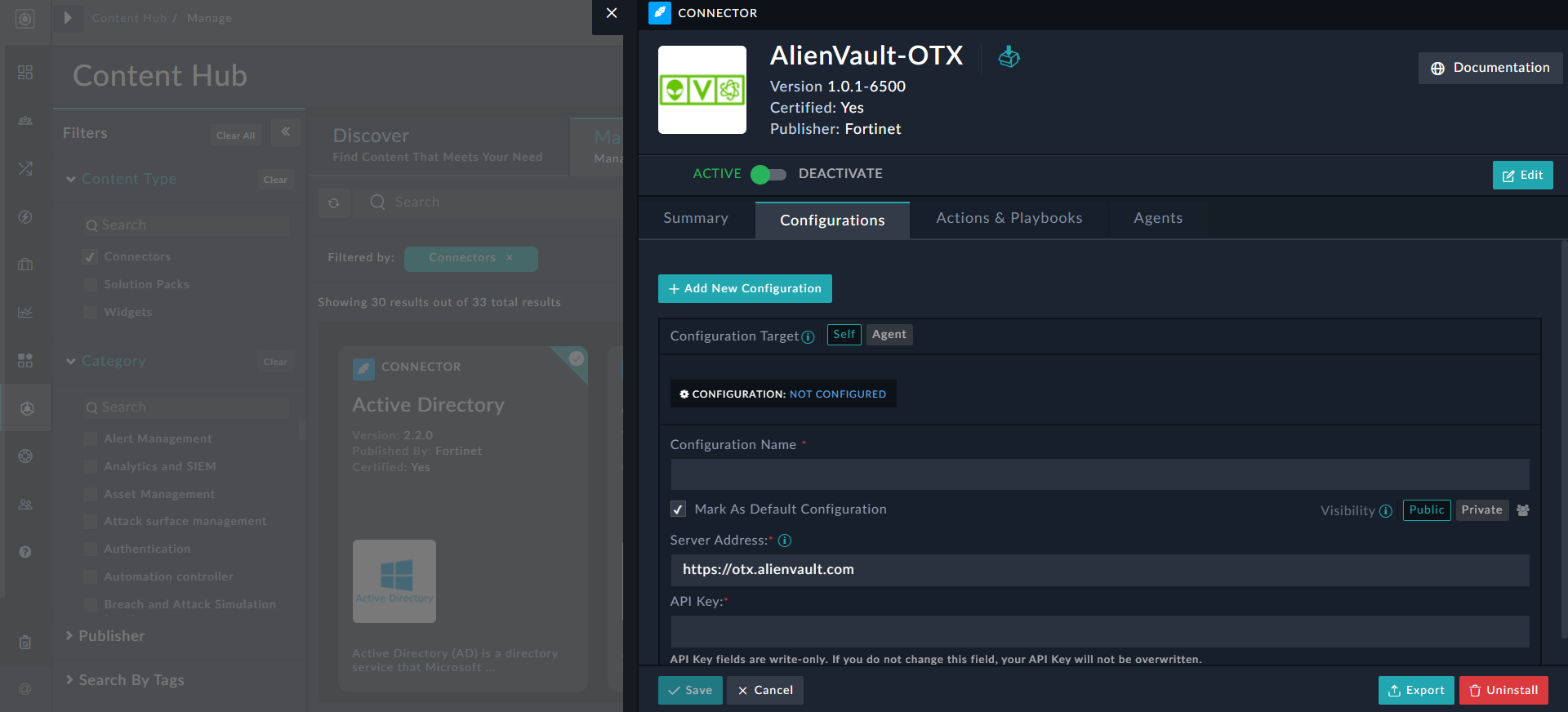Uncheck Mark As Default Configuration

678,510
